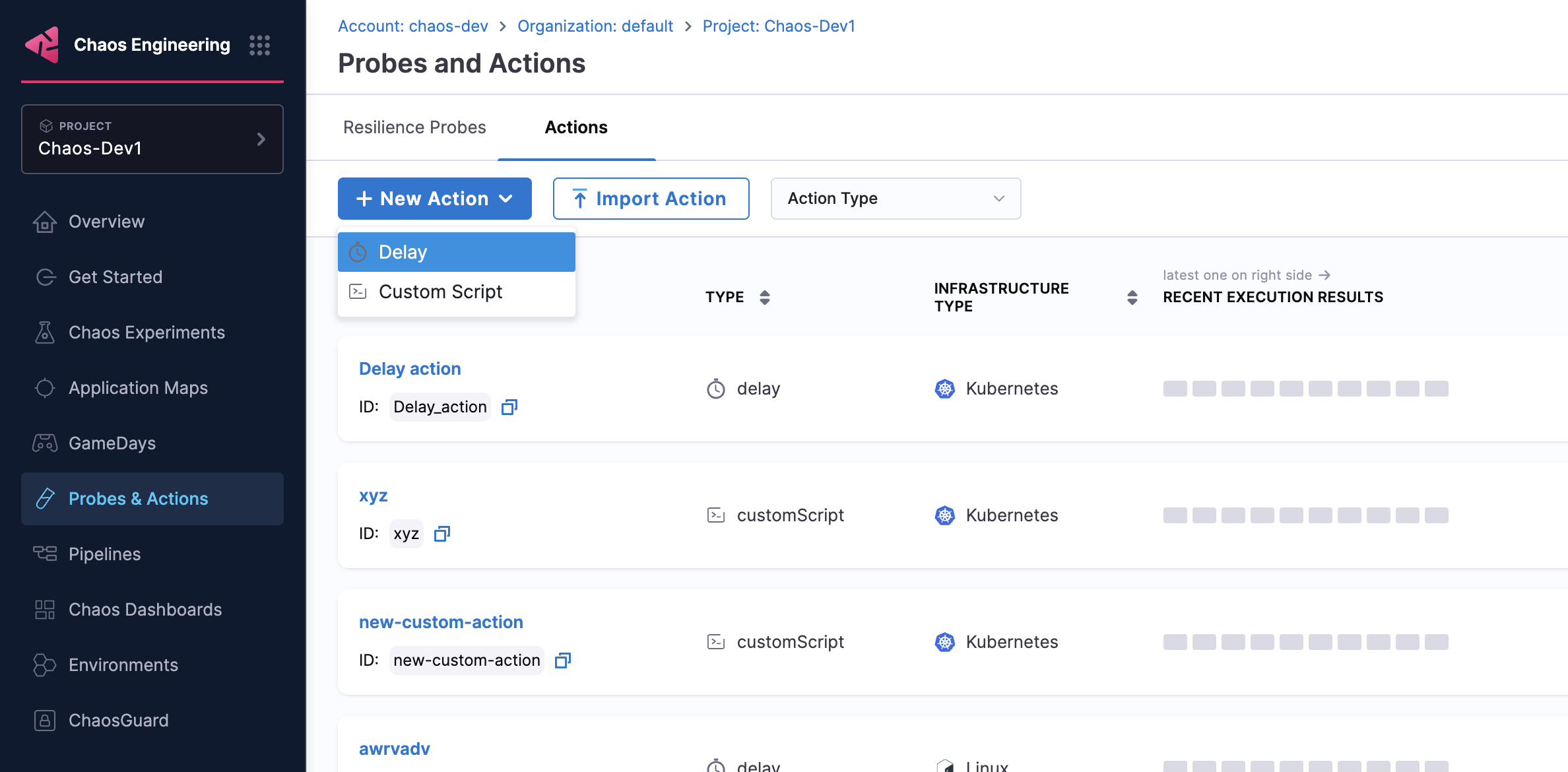Click the ChaosGuard lock icon

click(x=44, y=720)
